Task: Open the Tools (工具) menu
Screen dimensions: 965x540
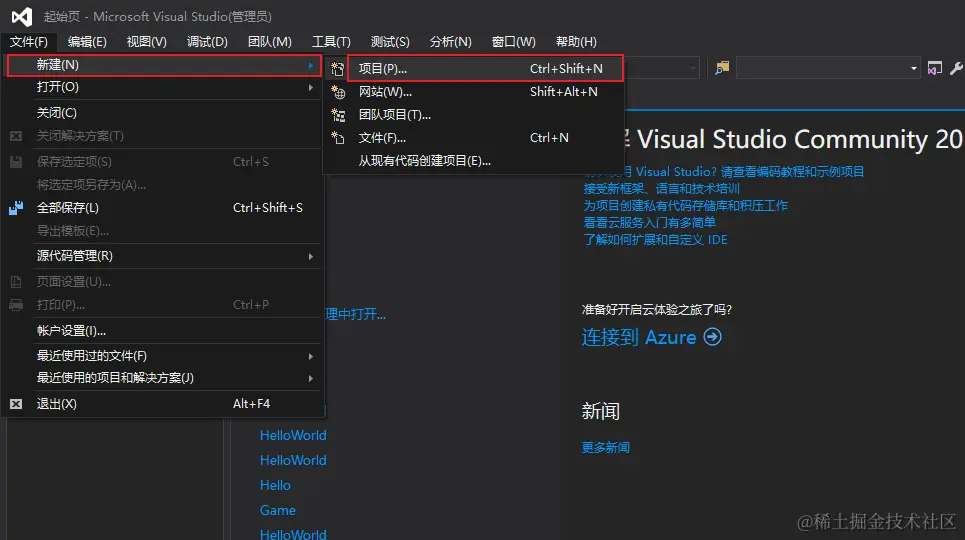Action: tap(331, 42)
